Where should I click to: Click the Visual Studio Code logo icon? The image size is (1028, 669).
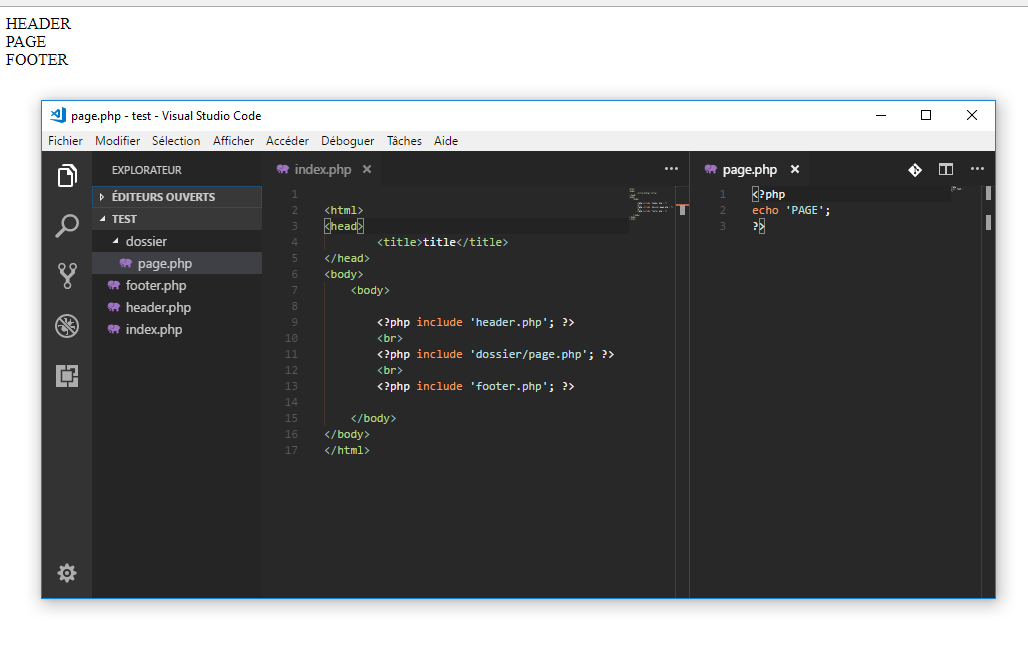58,115
